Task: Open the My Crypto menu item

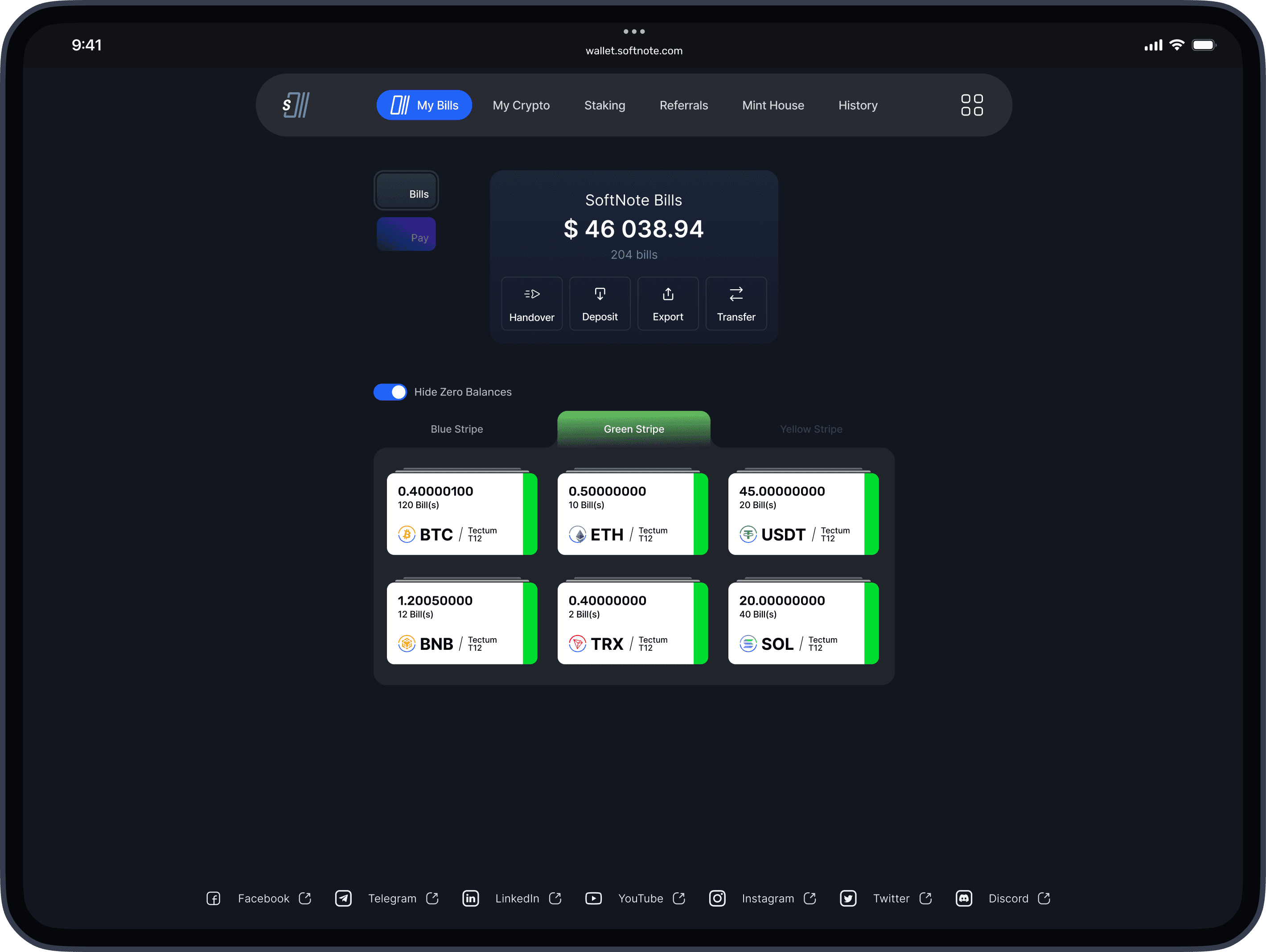Action: pyautogui.click(x=521, y=105)
